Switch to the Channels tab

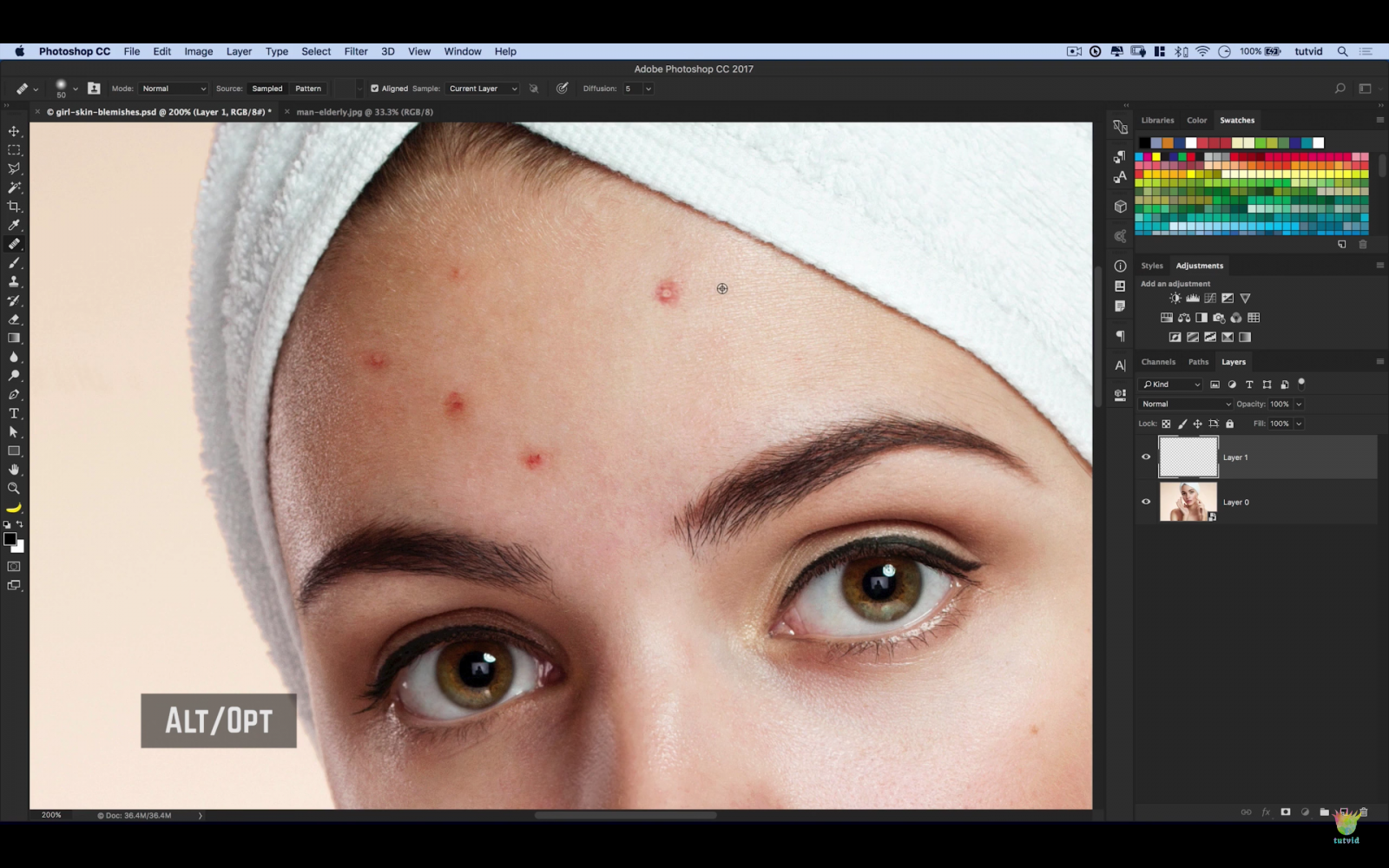[x=1158, y=362]
